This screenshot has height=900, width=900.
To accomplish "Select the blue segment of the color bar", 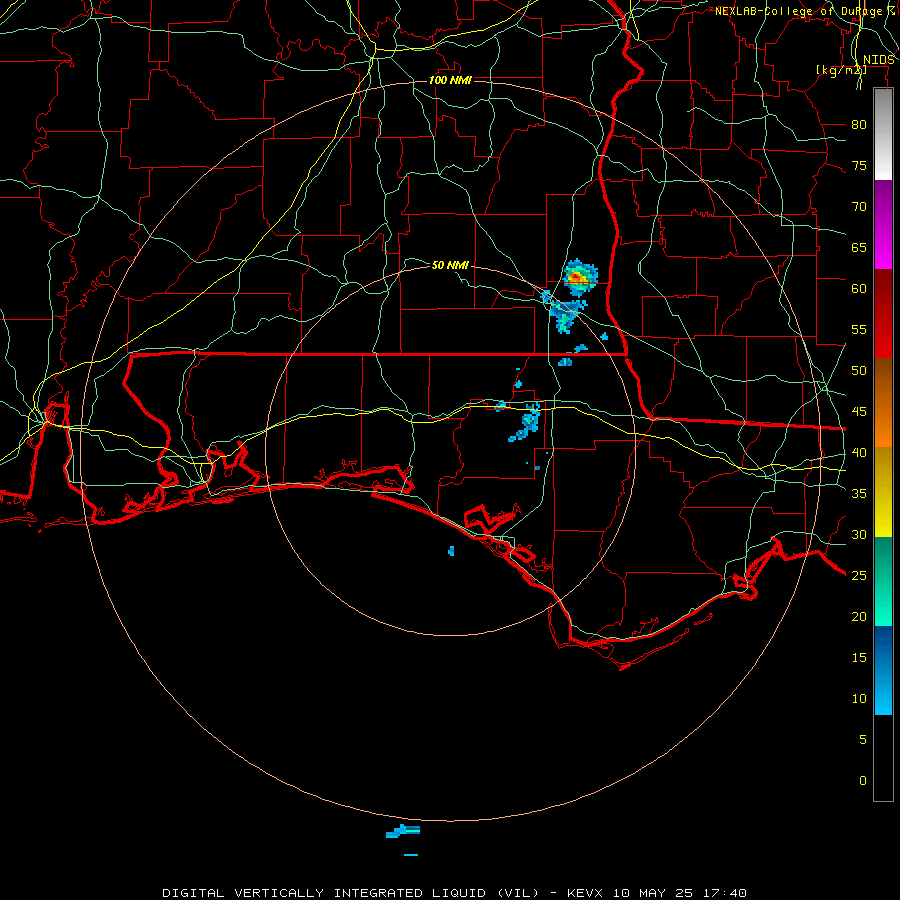I will click(883, 670).
